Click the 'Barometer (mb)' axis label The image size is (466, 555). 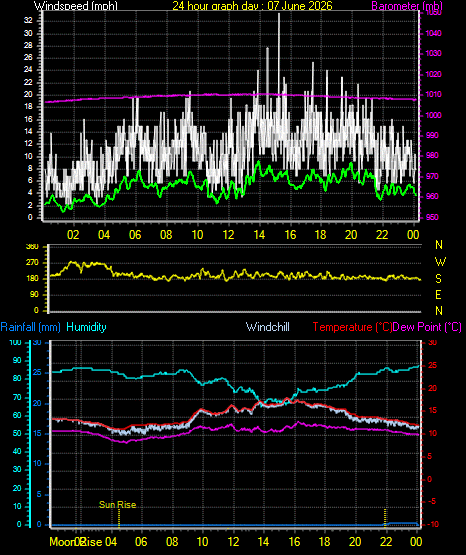point(407,6)
